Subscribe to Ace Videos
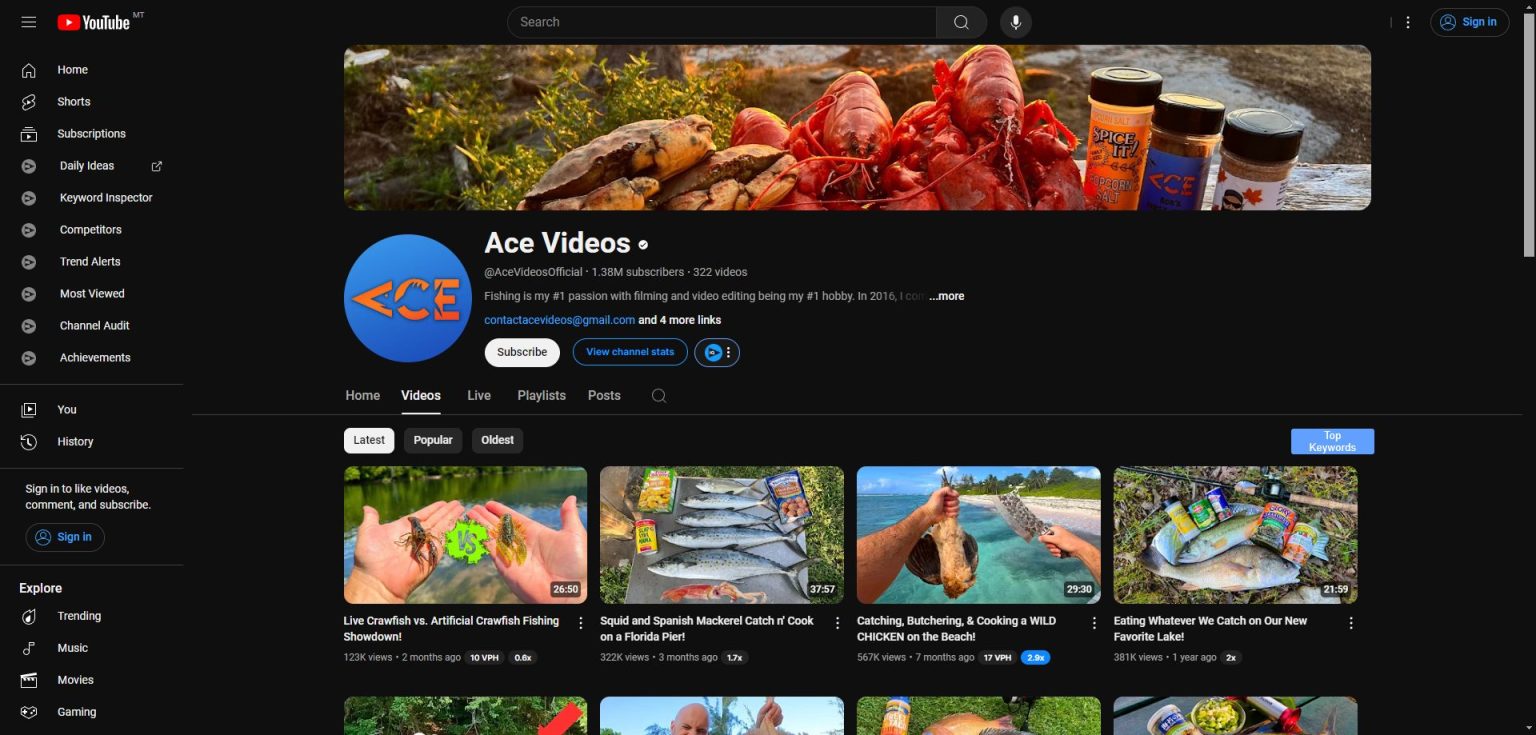 click(x=521, y=352)
